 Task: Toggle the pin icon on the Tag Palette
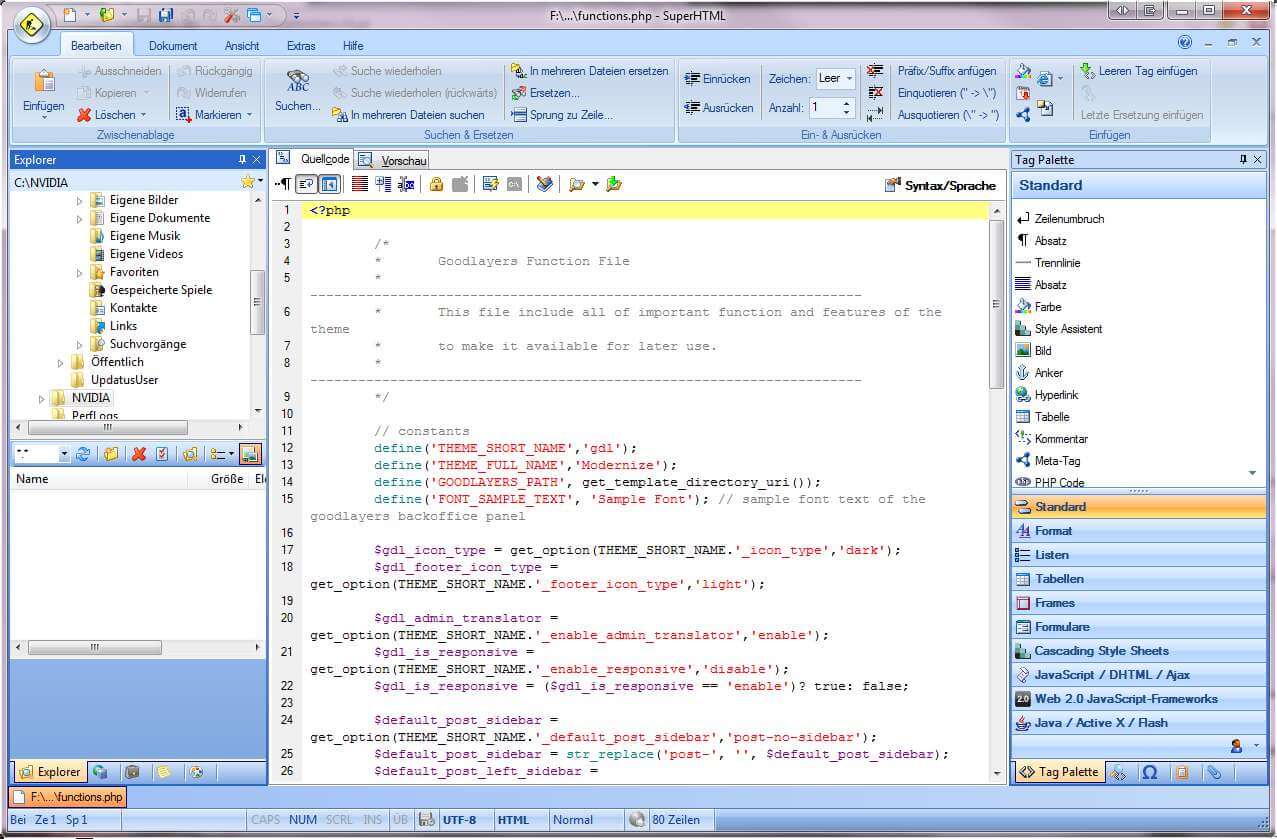coord(1244,159)
